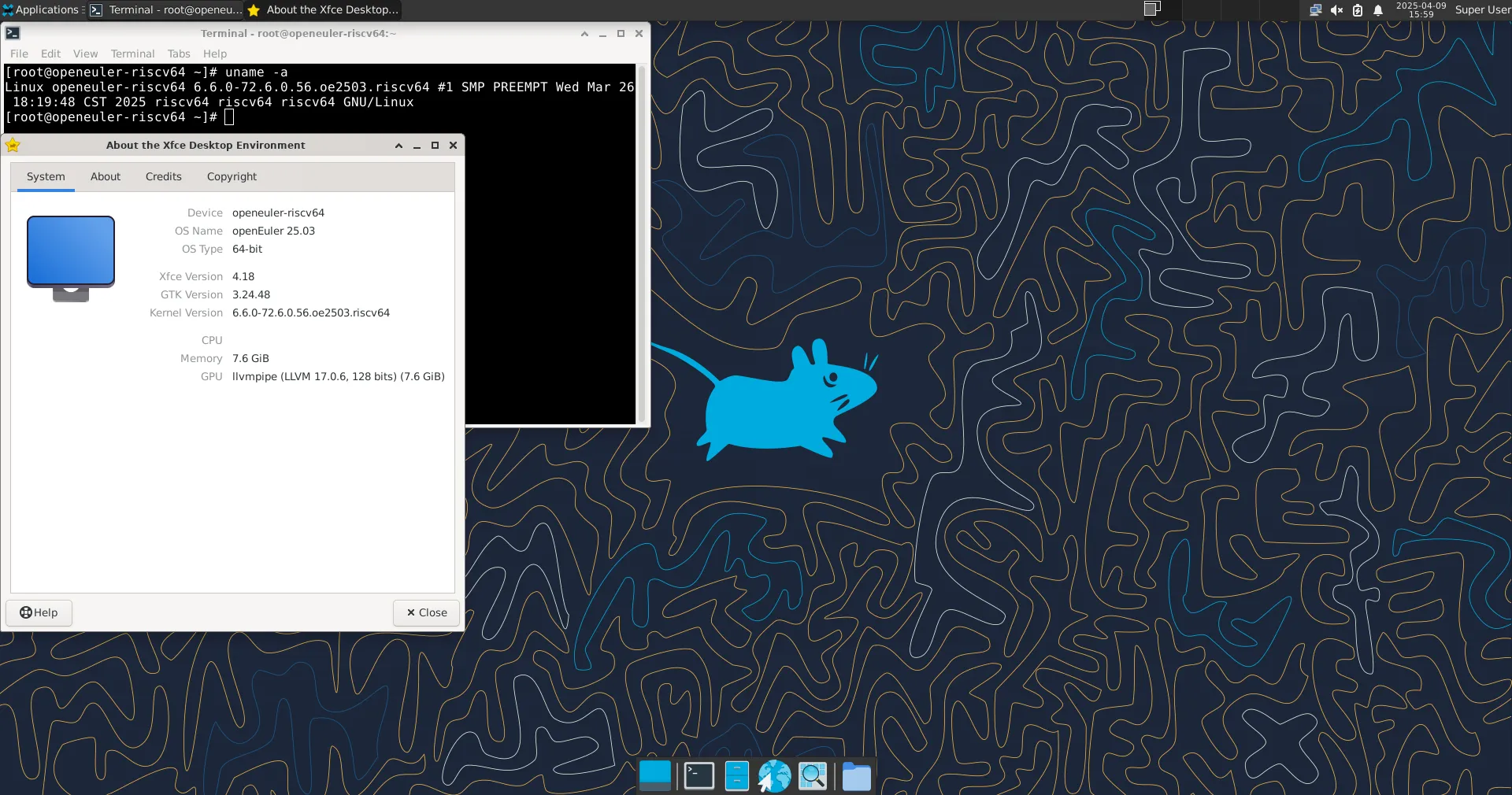Minimize the Terminal window
Screen dimensions: 1512x795
pos(602,34)
